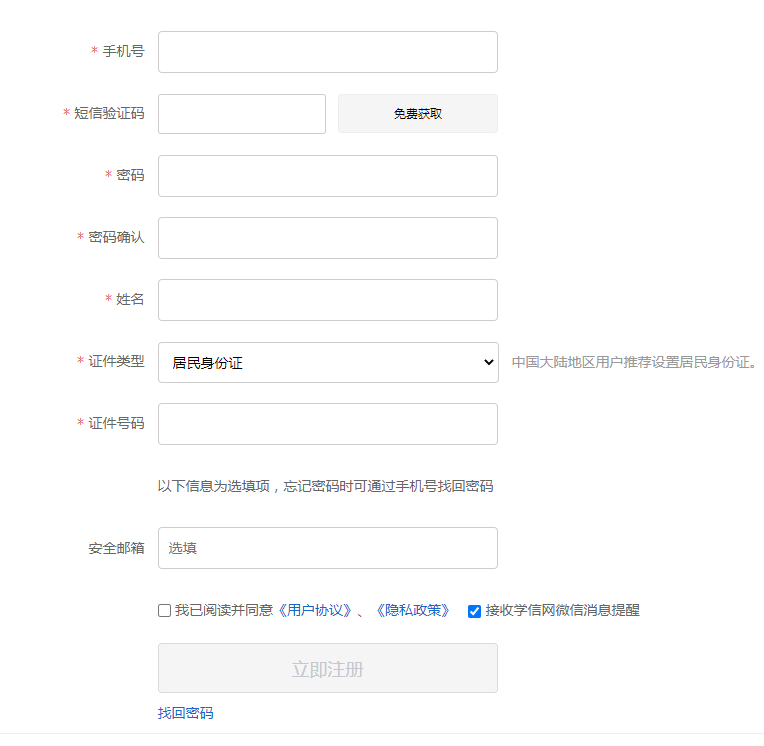Image resolution: width=764 pixels, height=746 pixels.
Task: Click the 短信验证码 label text
Action: pos(109,113)
